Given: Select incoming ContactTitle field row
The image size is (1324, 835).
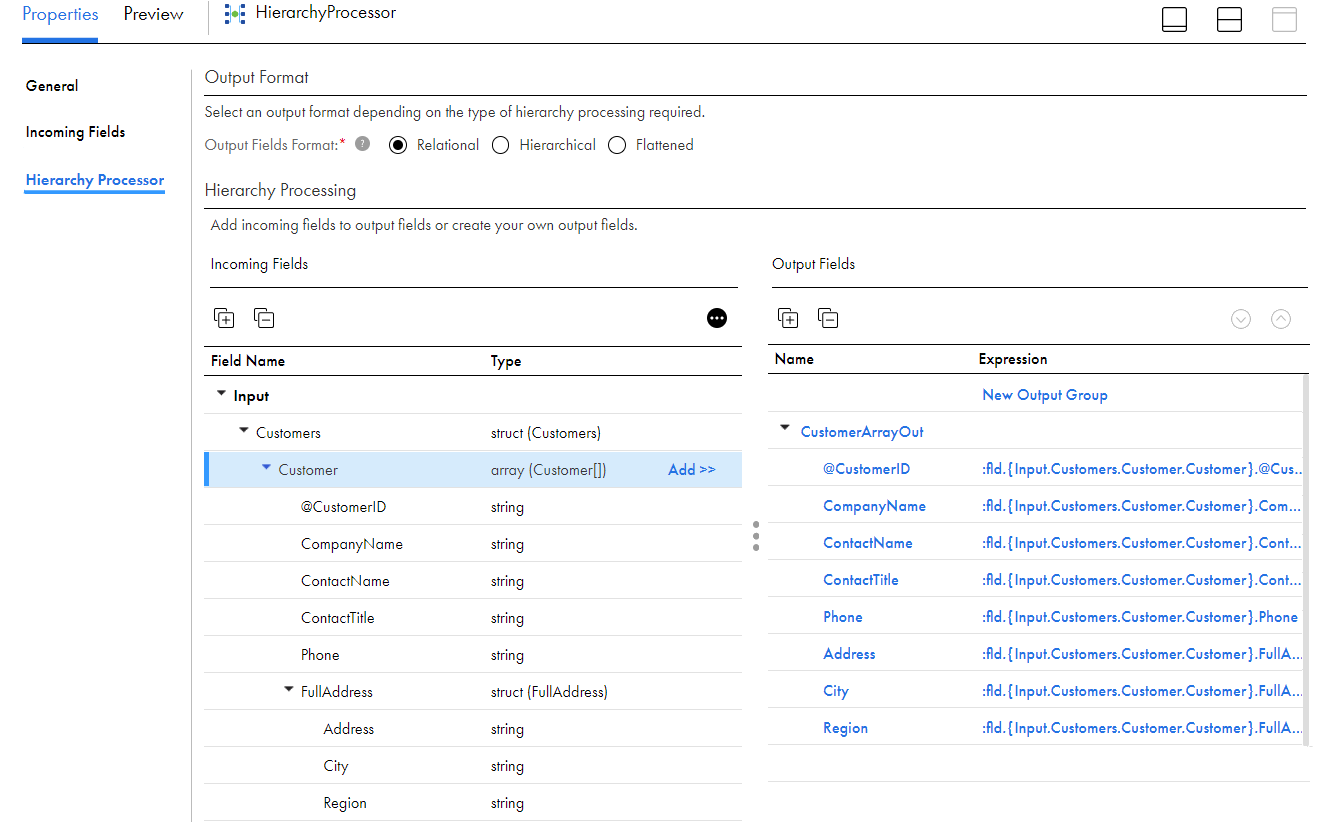Looking at the screenshot, I should tap(473, 618).
